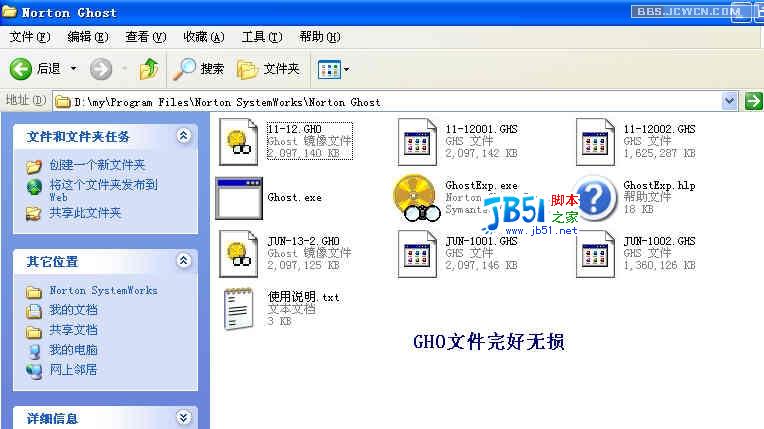Select the 11-12002.GHS file icon
Screen dimensions: 764x429
pos(595,142)
